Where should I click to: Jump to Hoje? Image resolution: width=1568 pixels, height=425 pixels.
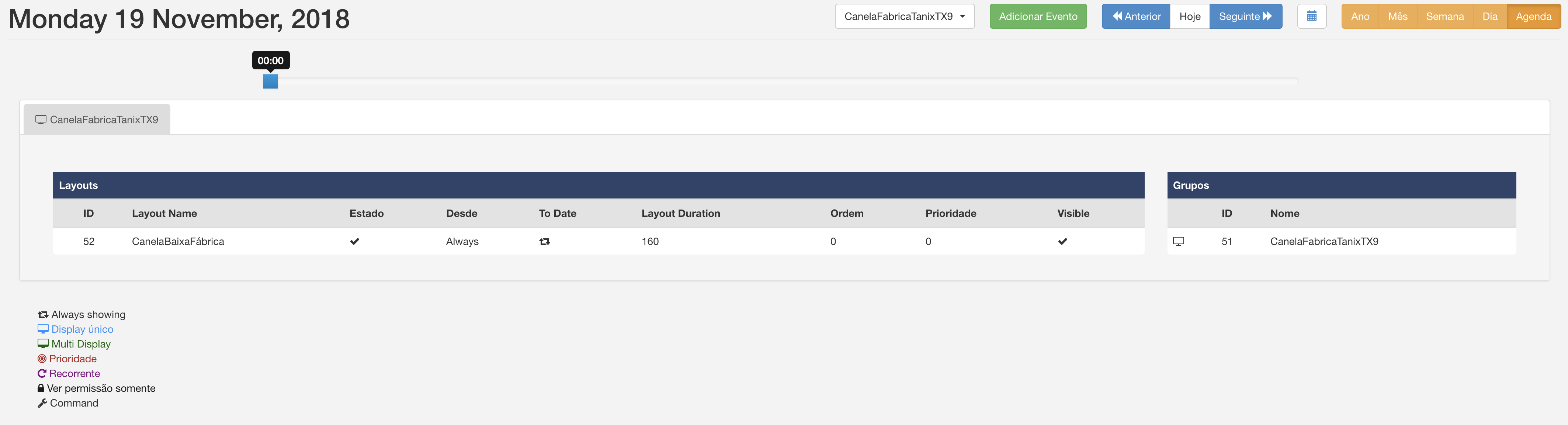(x=1189, y=17)
